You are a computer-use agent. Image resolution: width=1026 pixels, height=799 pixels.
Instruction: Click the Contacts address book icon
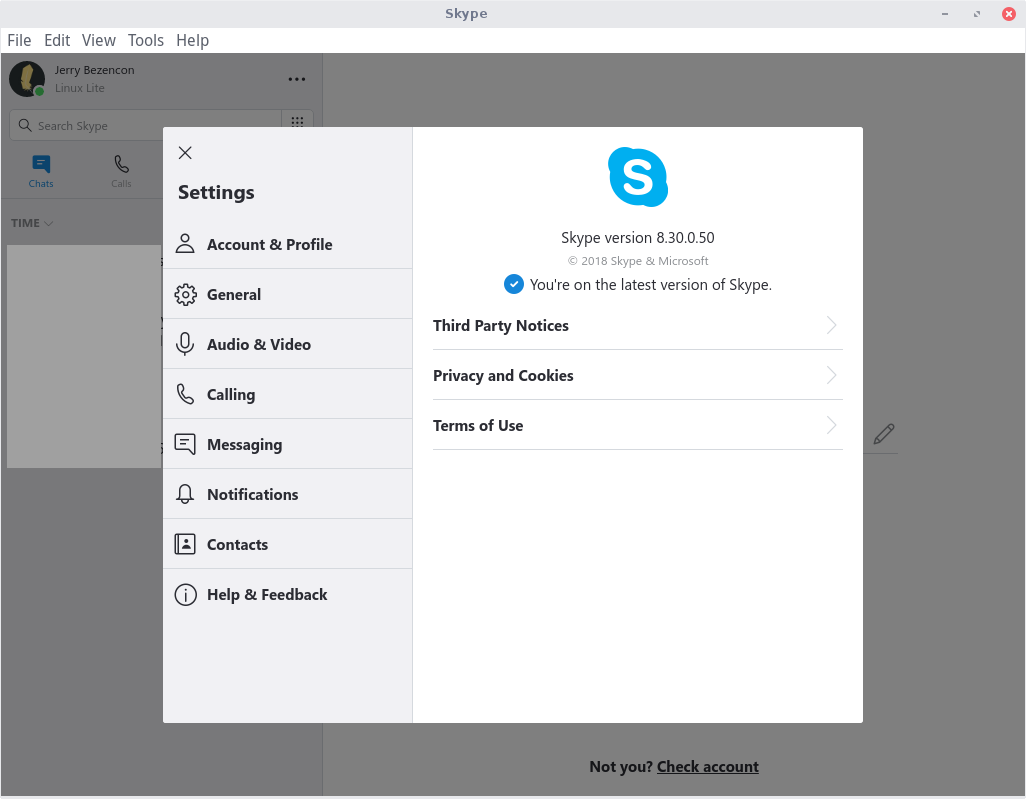tap(185, 544)
